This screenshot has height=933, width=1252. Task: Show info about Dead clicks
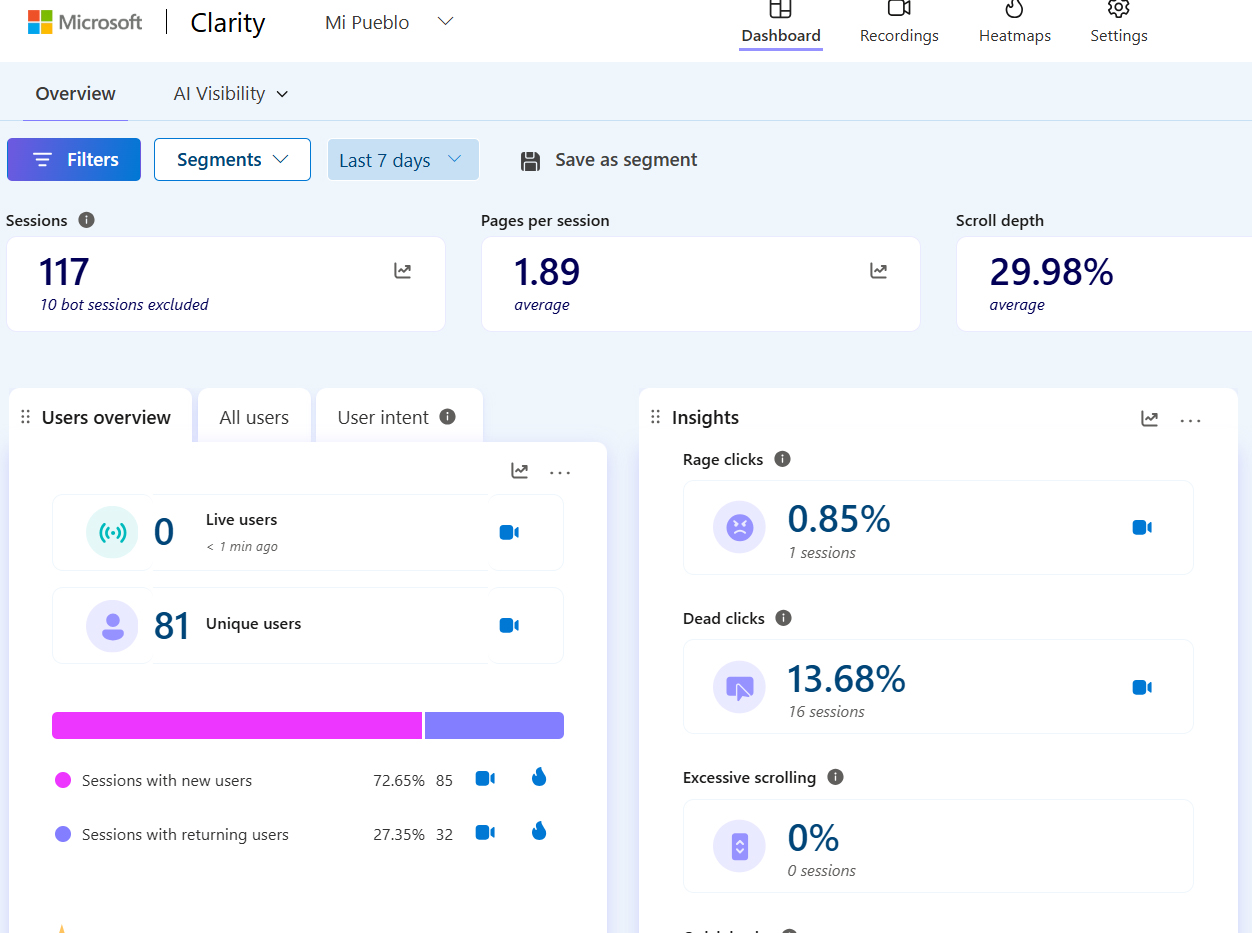pos(784,618)
